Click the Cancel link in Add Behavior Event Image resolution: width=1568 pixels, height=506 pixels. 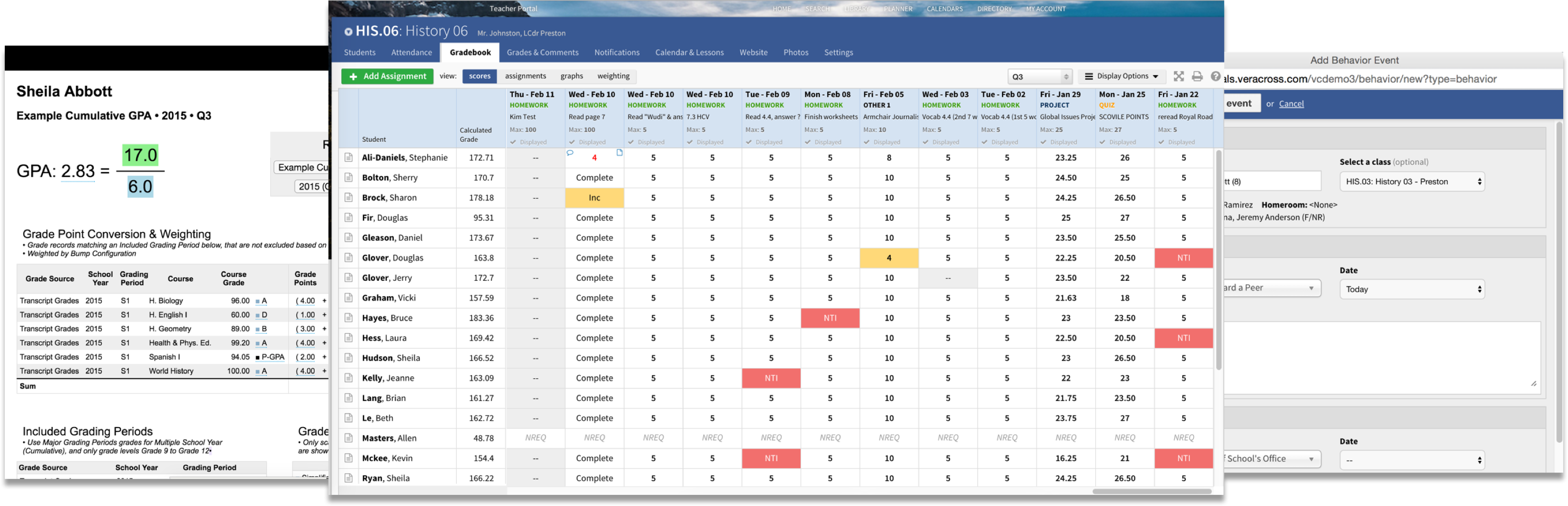pyautogui.click(x=1291, y=104)
